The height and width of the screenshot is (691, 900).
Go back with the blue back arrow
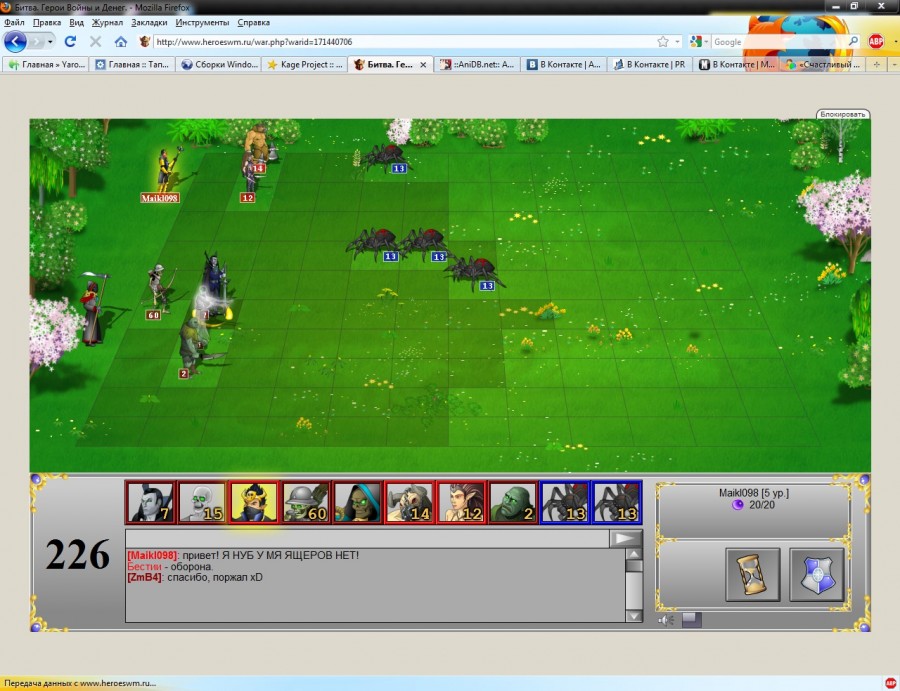(15, 42)
